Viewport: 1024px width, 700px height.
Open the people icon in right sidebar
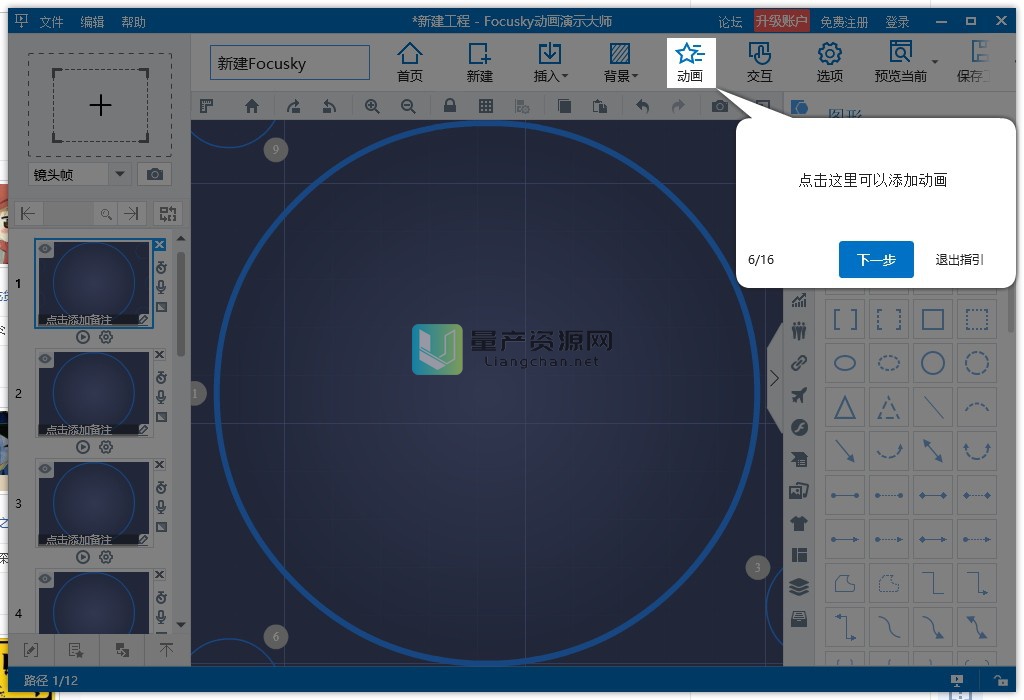tap(799, 331)
